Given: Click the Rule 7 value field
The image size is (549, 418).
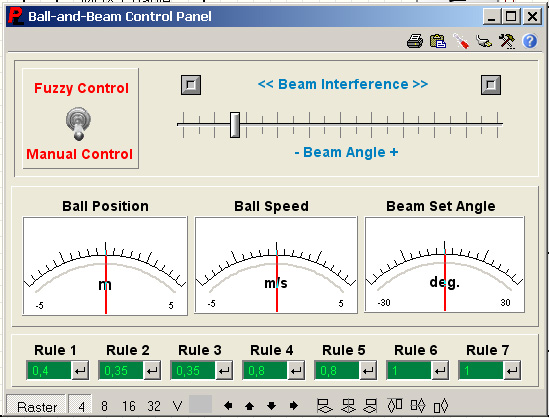Looking at the screenshot, I should tap(481, 370).
